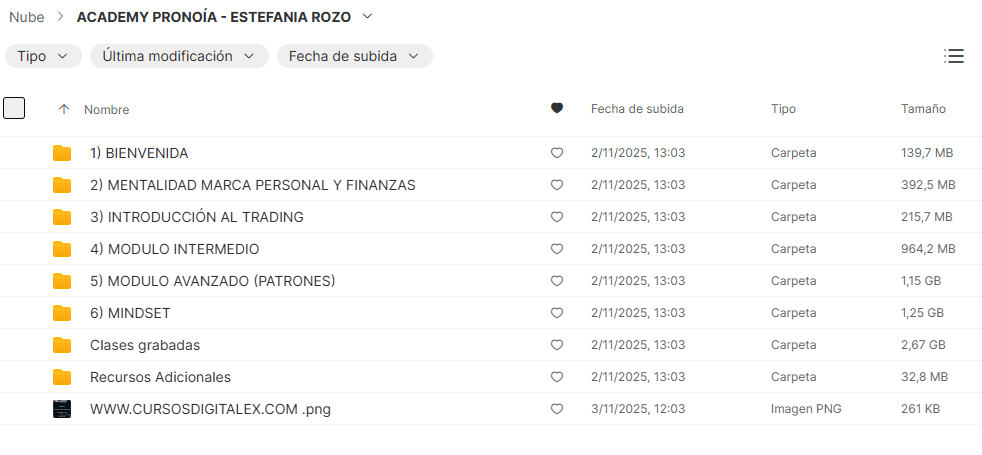Open the Fecha de subida filter dropdown
This screenshot has height=455, width=982.
coord(354,56)
